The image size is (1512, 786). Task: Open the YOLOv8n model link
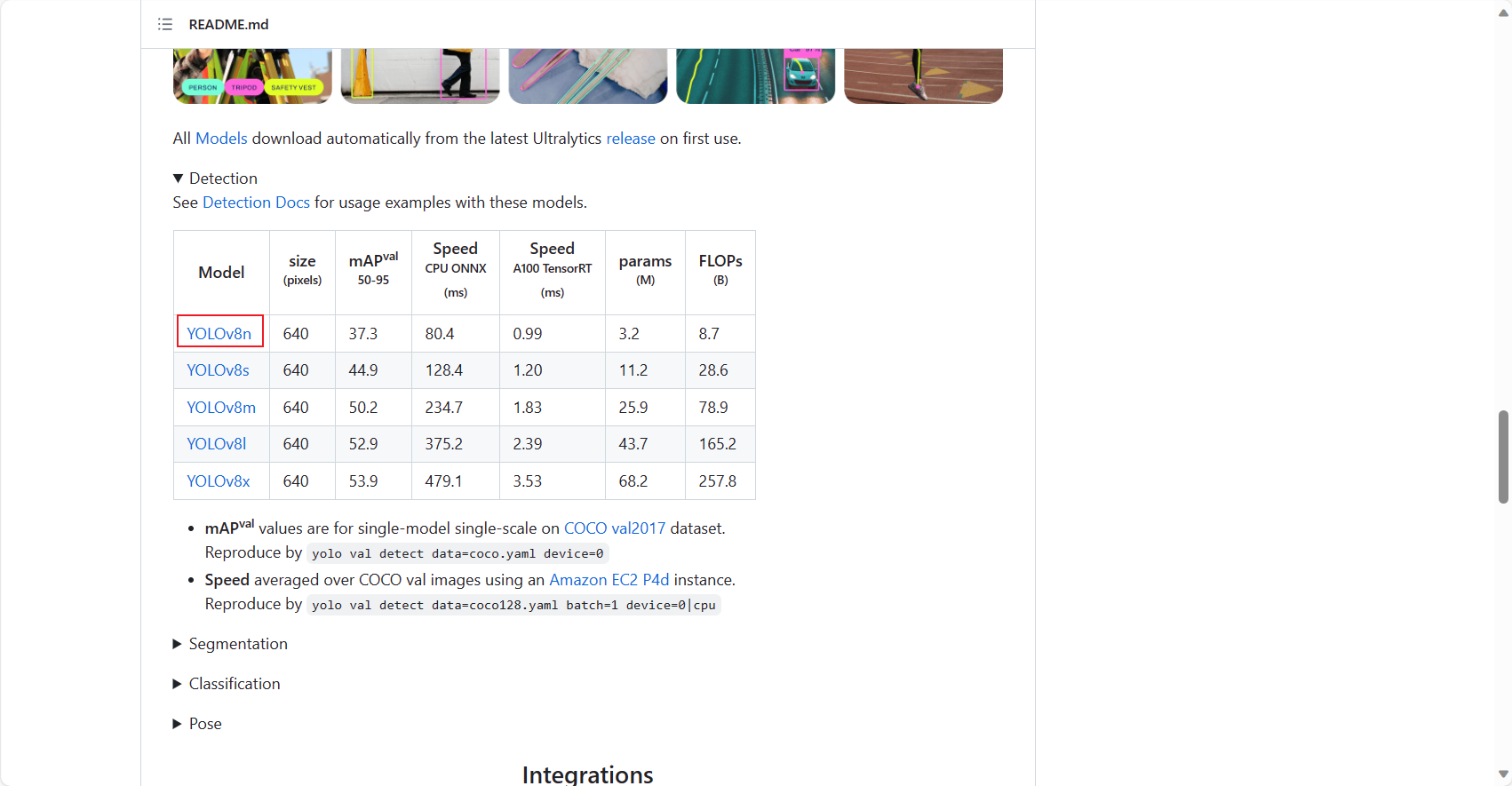(x=219, y=334)
